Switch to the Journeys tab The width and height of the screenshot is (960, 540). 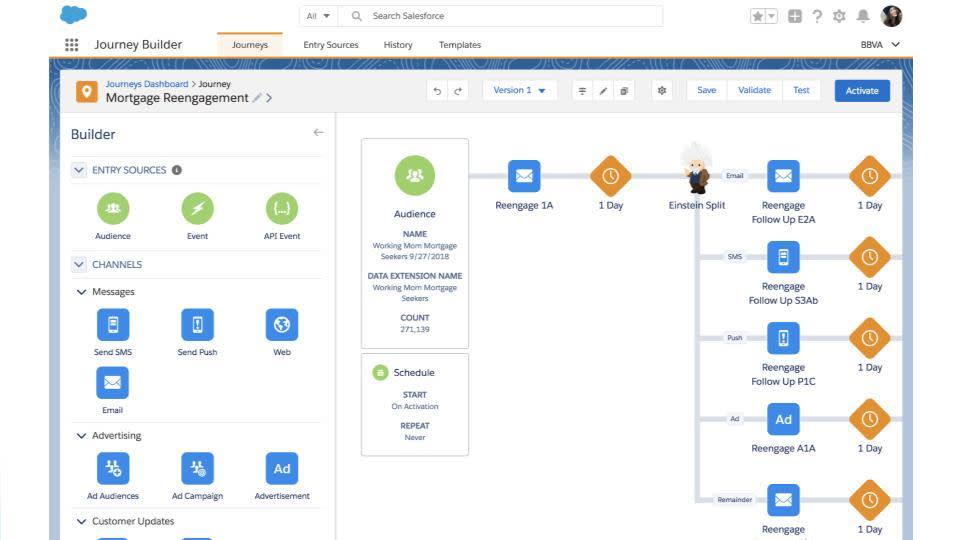(250, 45)
